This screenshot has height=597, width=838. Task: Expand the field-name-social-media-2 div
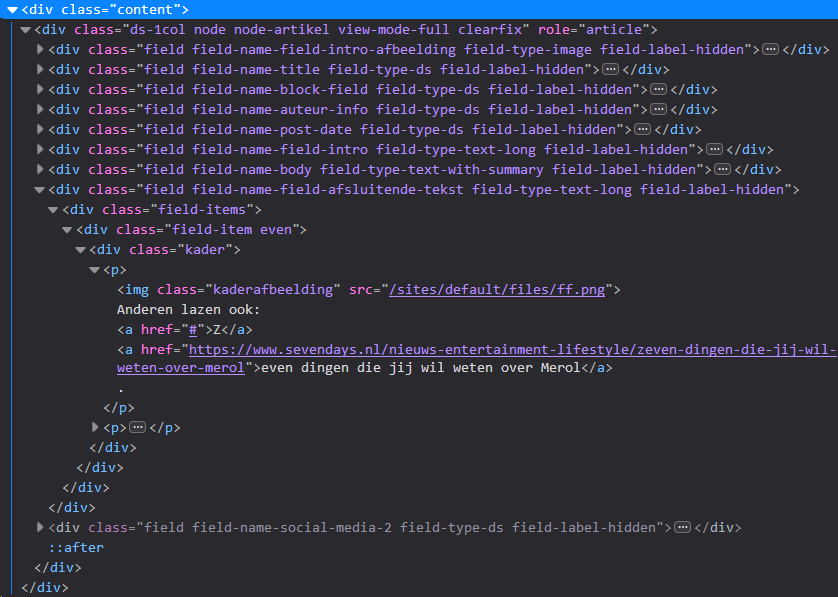40,528
